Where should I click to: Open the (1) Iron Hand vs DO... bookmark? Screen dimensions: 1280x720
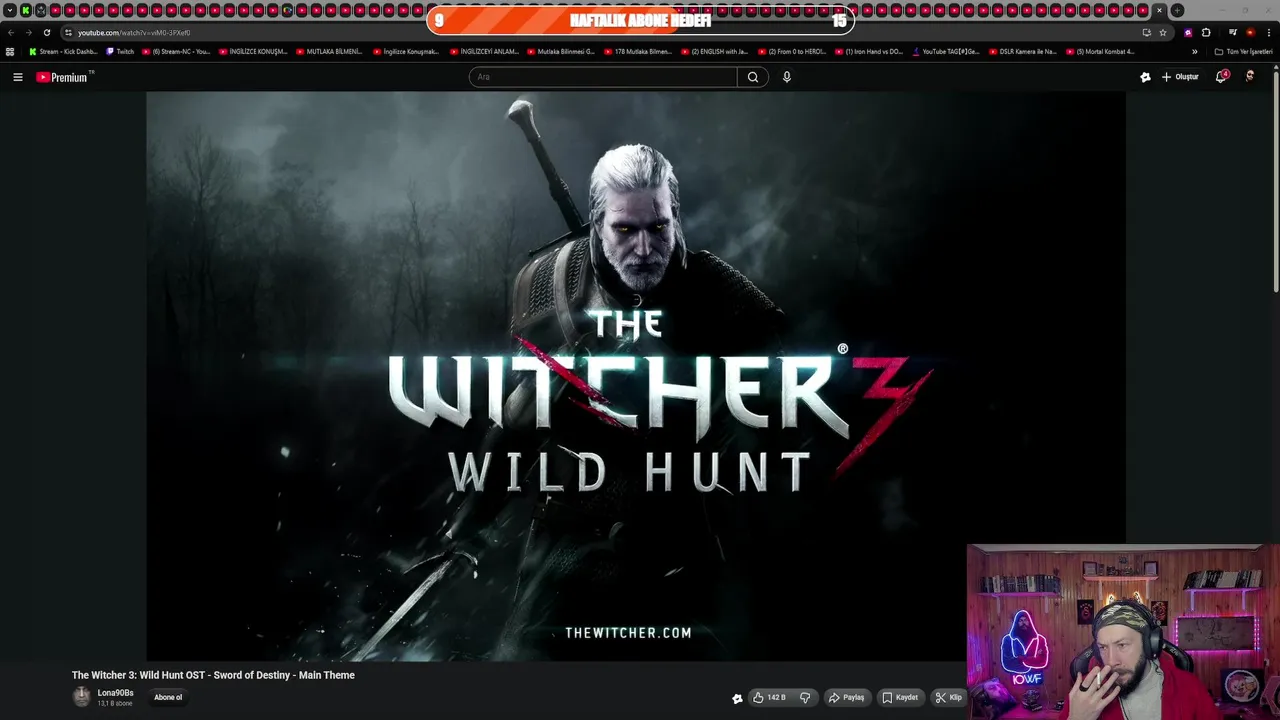[x=869, y=51]
